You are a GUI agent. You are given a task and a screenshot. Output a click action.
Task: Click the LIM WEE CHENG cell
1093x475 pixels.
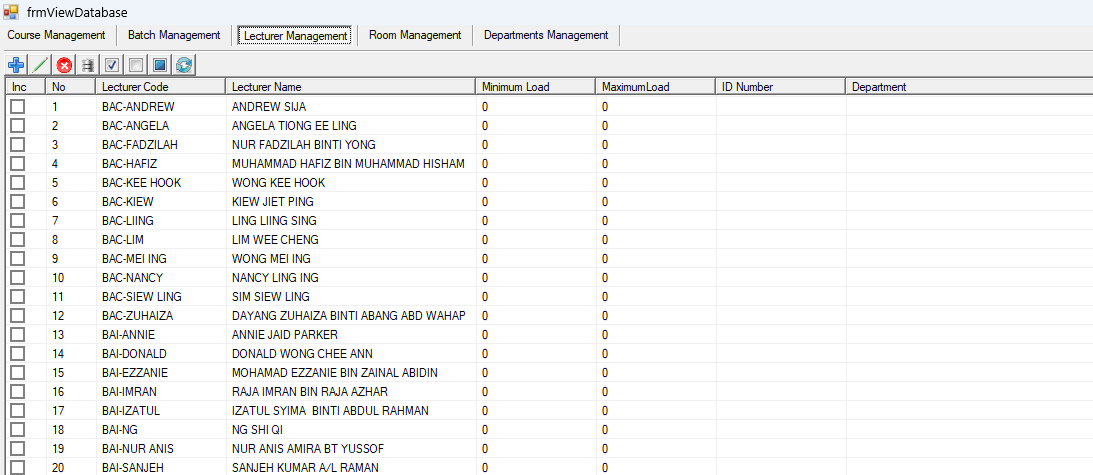coord(351,239)
